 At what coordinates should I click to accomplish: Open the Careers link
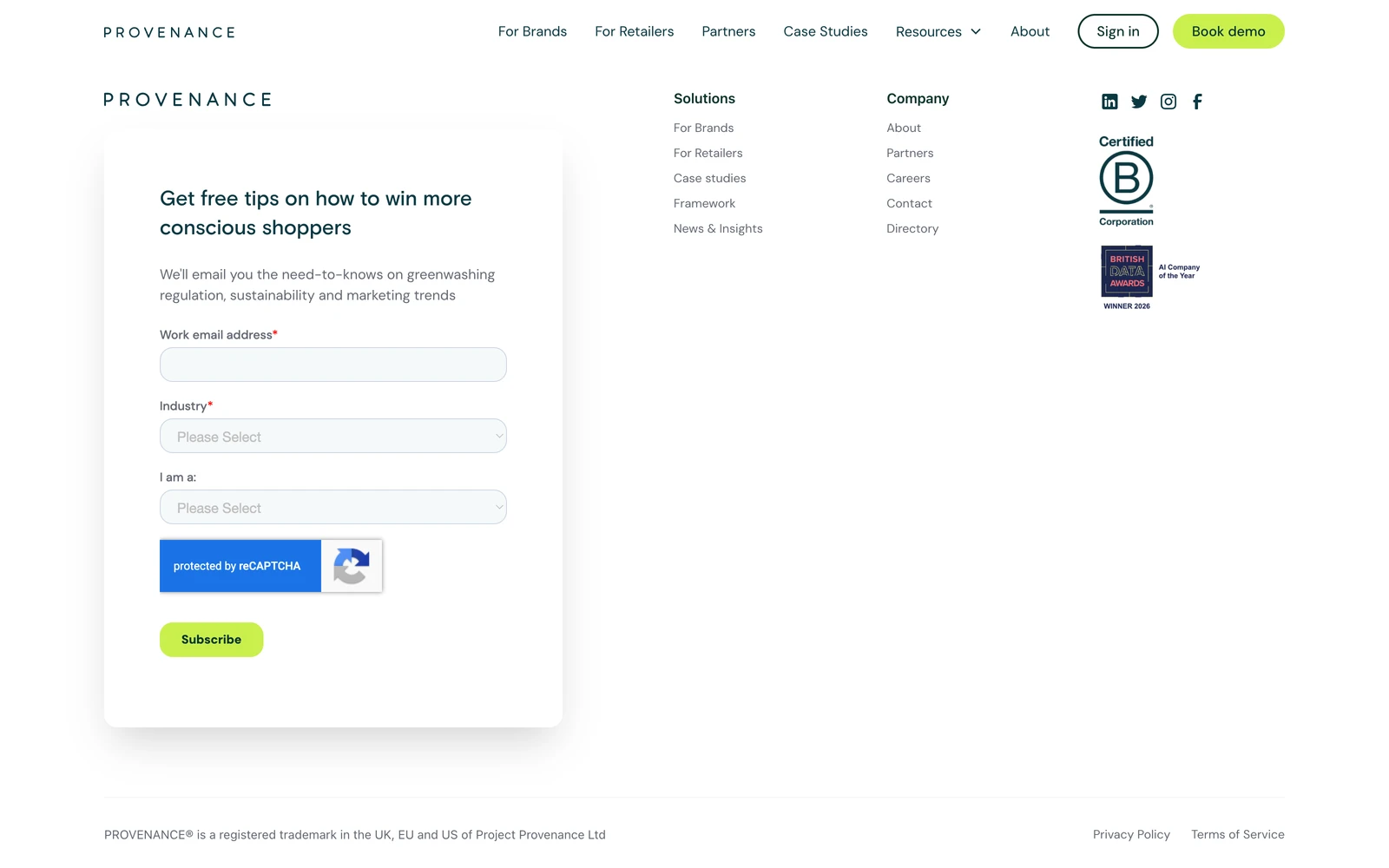coord(908,178)
